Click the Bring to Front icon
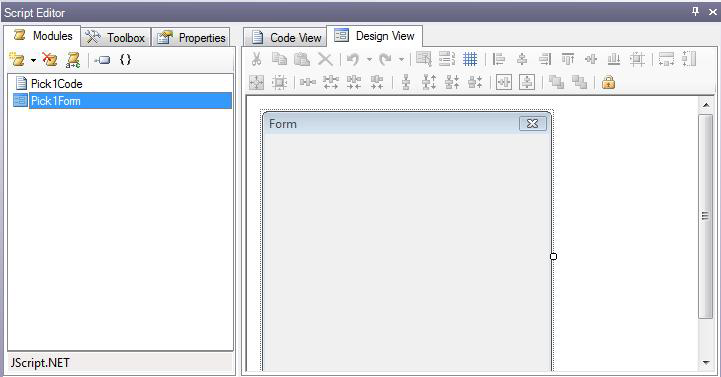Screen dimensions: 721x377 coord(556,83)
